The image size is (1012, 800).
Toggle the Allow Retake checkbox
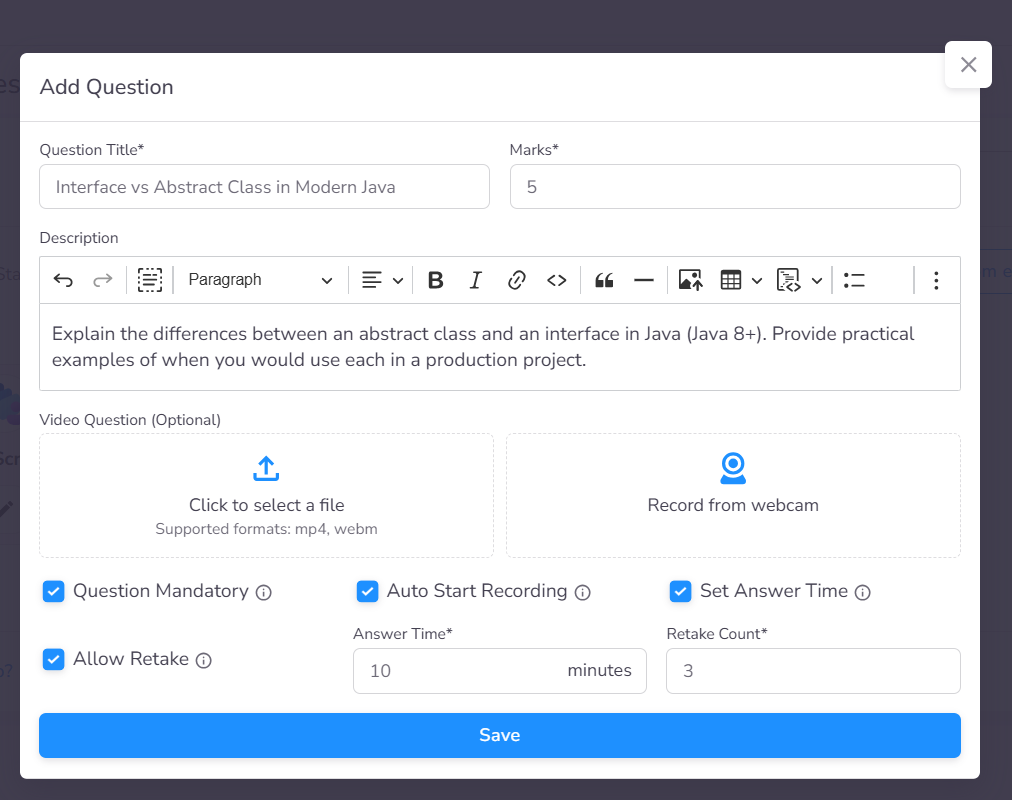[x=54, y=659]
